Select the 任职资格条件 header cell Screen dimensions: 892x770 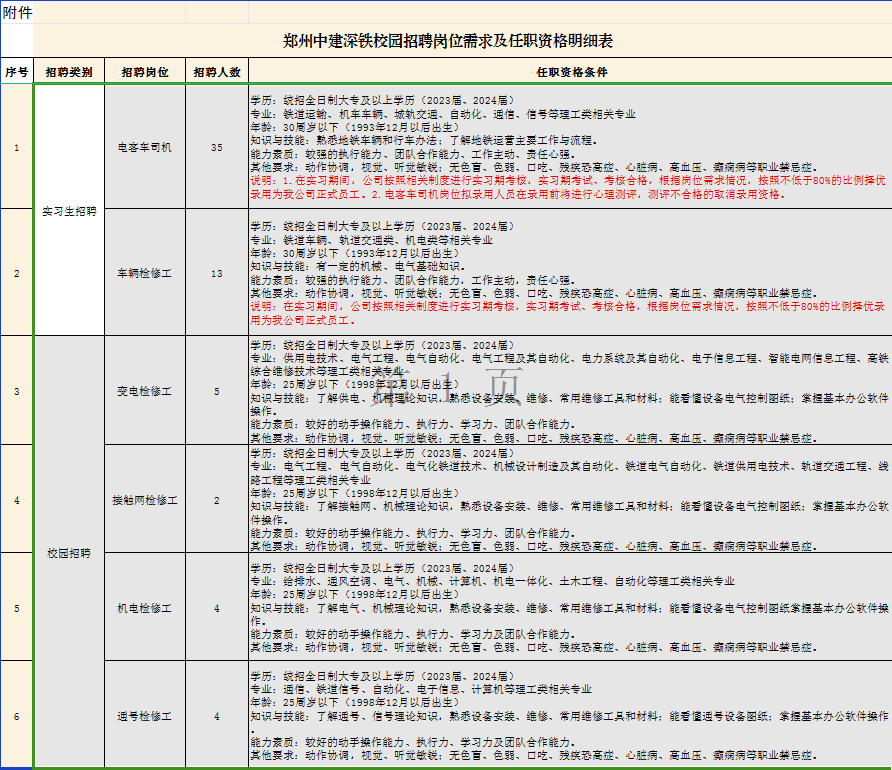coord(571,72)
